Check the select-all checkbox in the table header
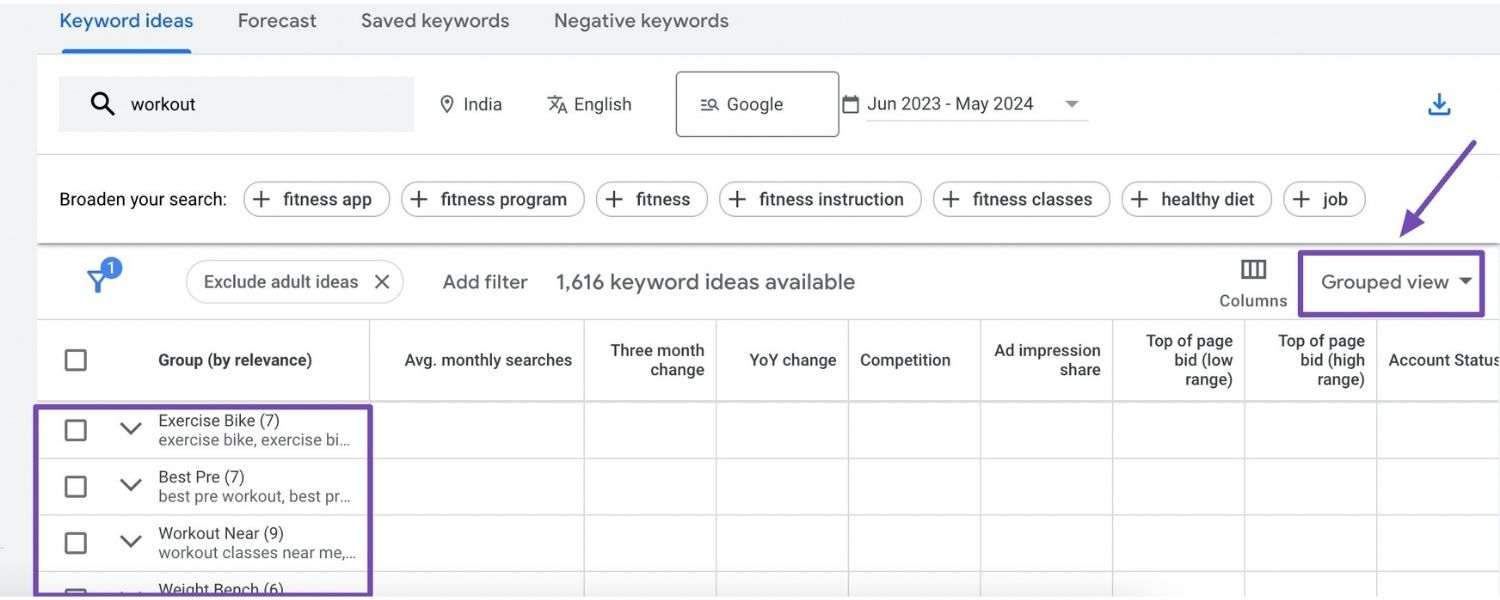Screen dimensions: 1500x600 pos(75,360)
